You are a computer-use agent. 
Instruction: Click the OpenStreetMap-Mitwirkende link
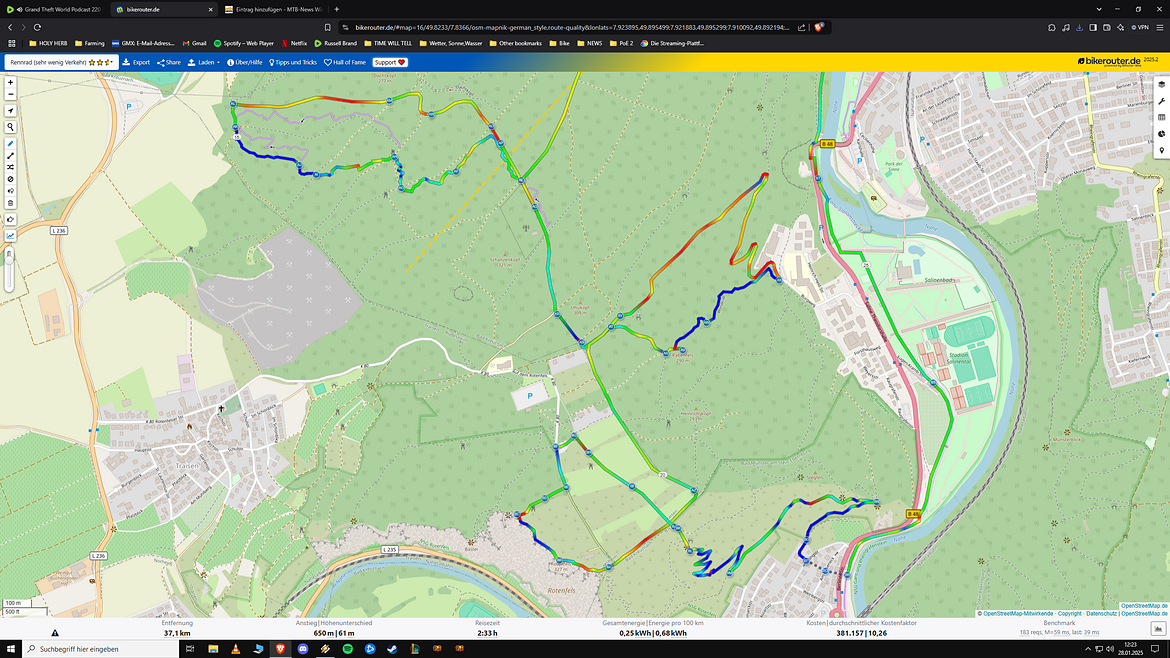click(1018, 613)
